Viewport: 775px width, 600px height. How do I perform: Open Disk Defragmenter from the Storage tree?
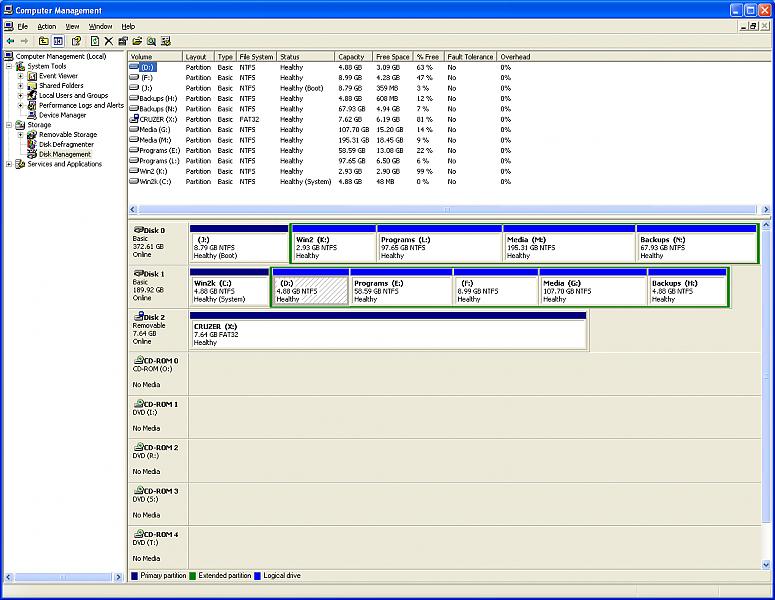pyautogui.click(x=65, y=144)
